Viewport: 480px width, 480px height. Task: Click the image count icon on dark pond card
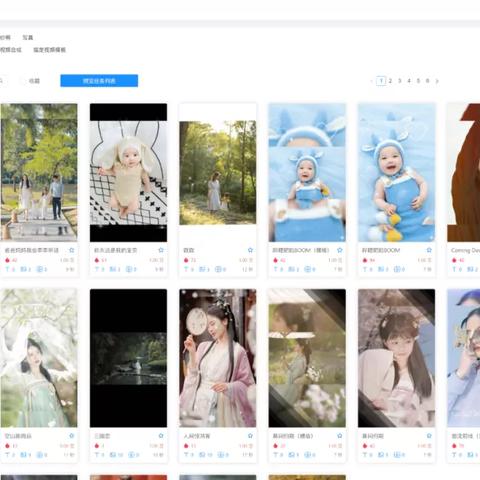pyautogui.click(x=113, y=455)
